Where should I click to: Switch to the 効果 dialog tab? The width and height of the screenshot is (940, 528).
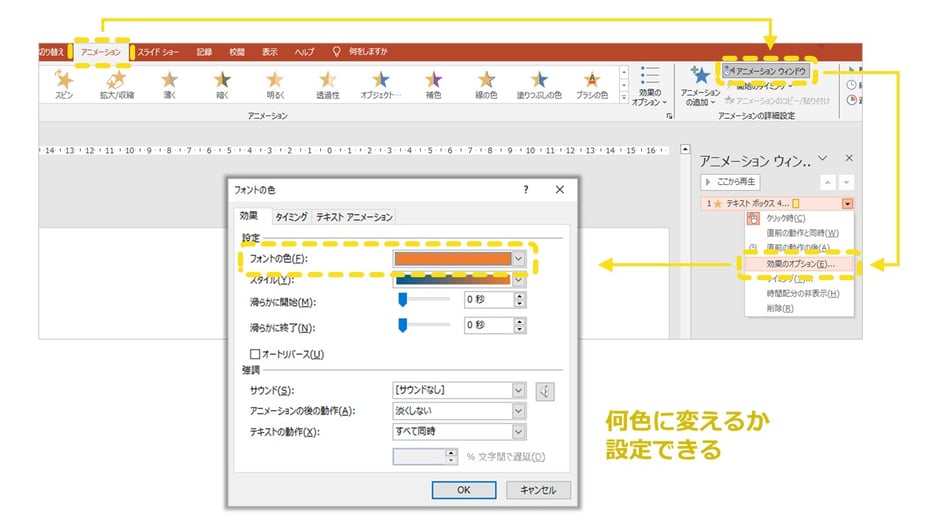coord(249,216)
